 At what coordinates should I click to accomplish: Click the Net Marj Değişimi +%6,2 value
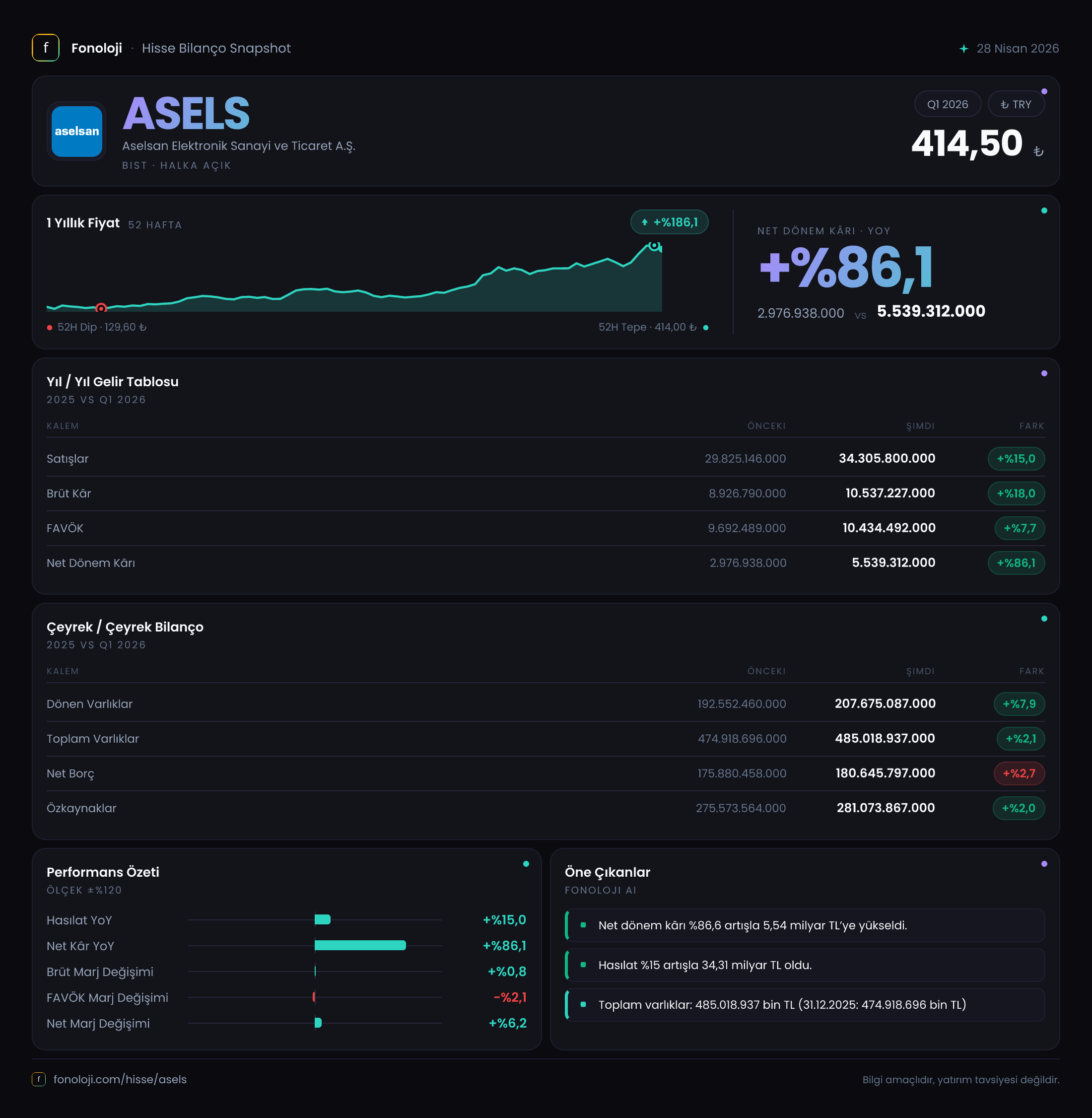tap(508, 1023)
